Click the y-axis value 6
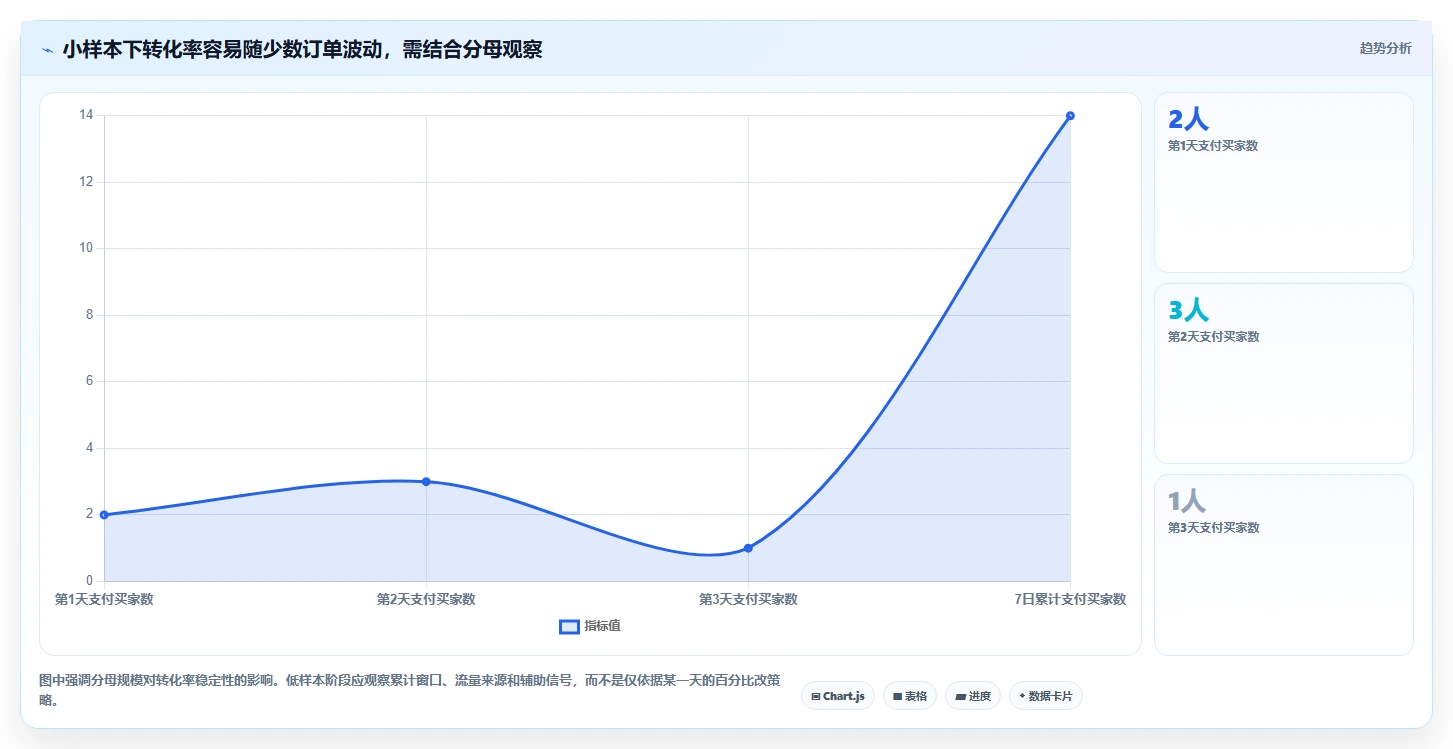The width and height of the screenshot is (1453, 749). tap(89, 381)
